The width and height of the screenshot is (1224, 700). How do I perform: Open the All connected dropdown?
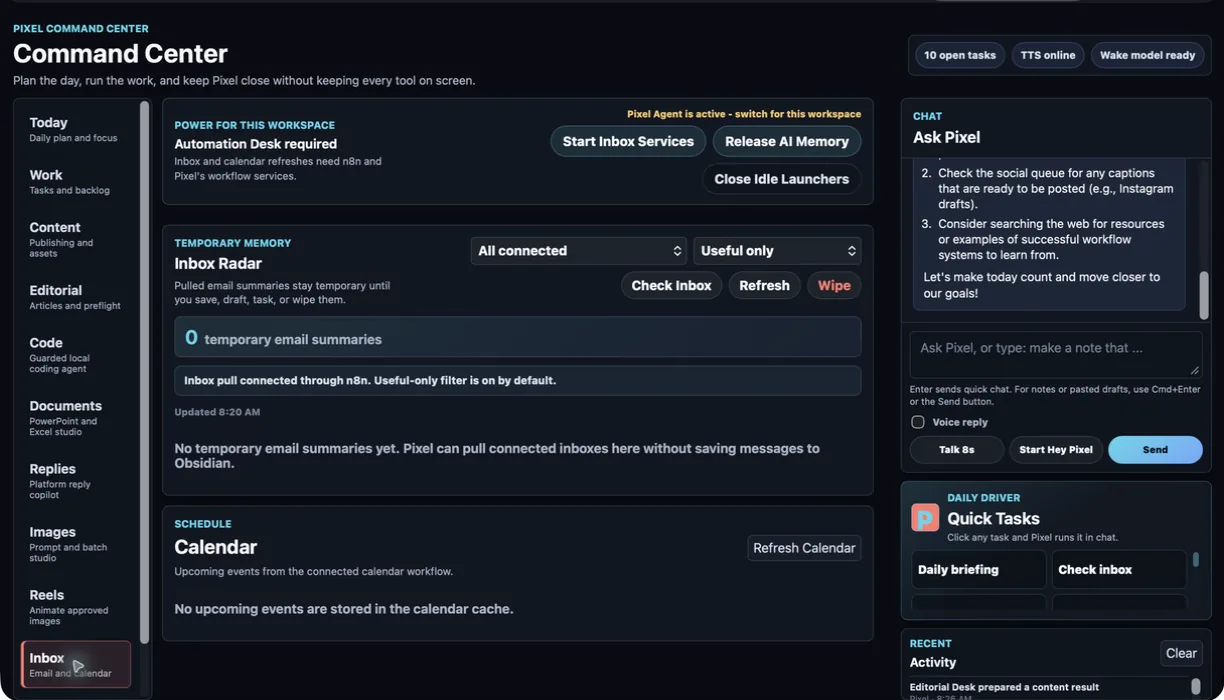pyautogui.click(x=579, y=251)
